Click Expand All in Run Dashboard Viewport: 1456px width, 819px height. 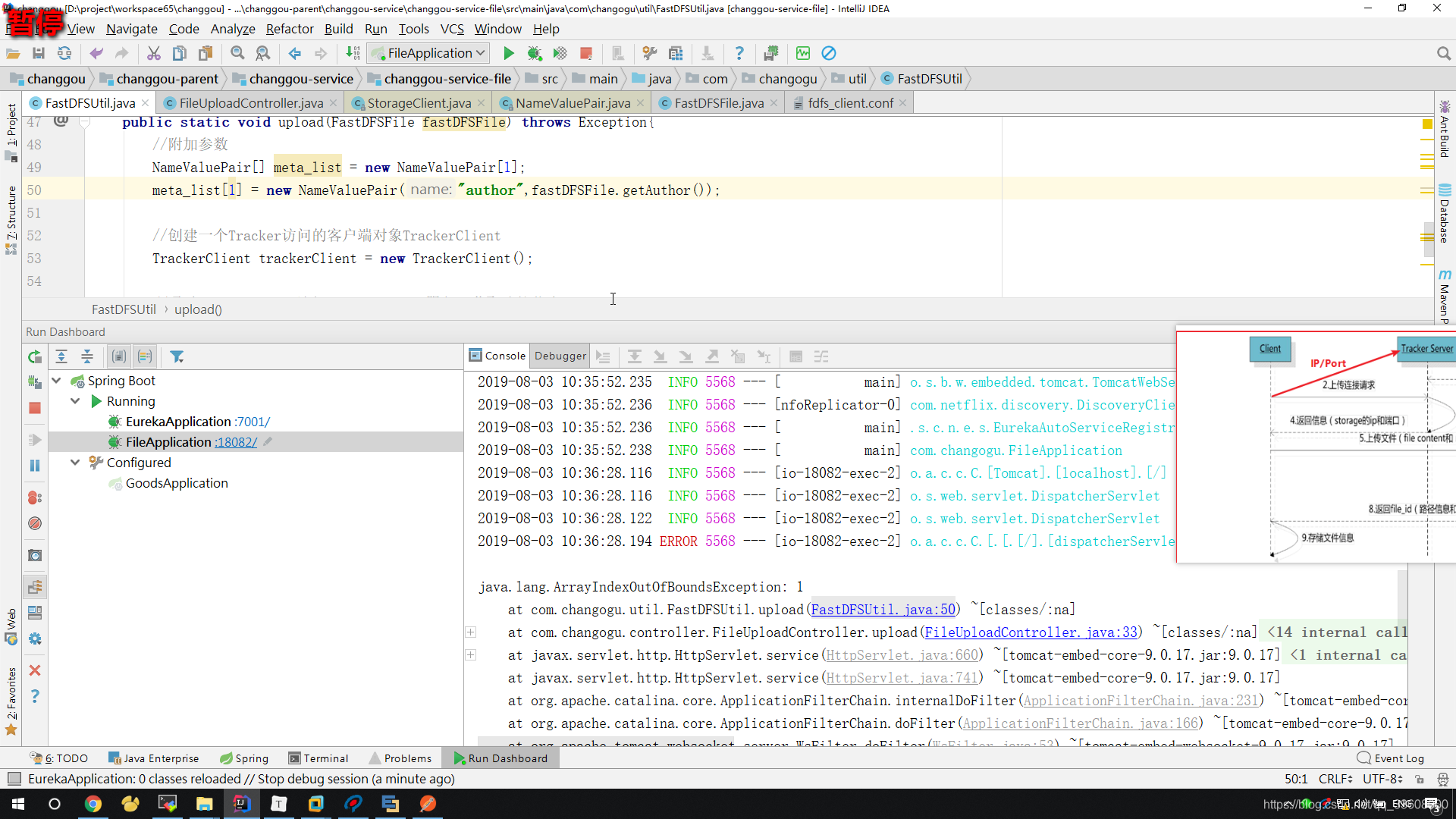point(61,356)
